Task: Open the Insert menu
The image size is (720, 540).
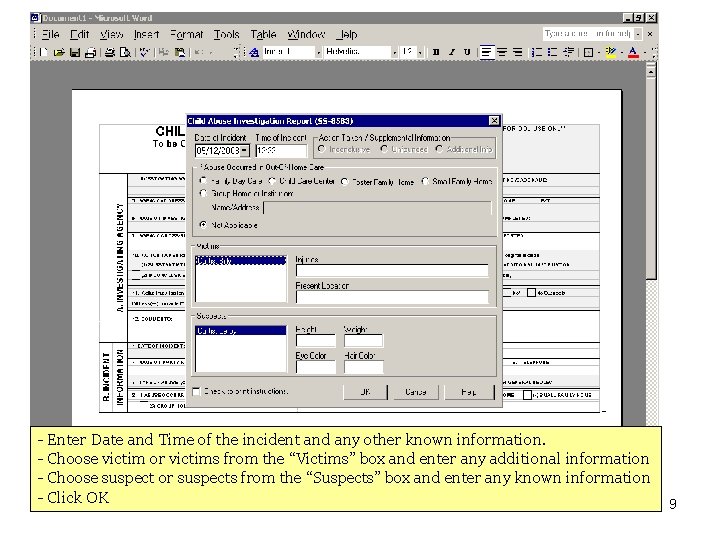Action: [x=146, y=34]
